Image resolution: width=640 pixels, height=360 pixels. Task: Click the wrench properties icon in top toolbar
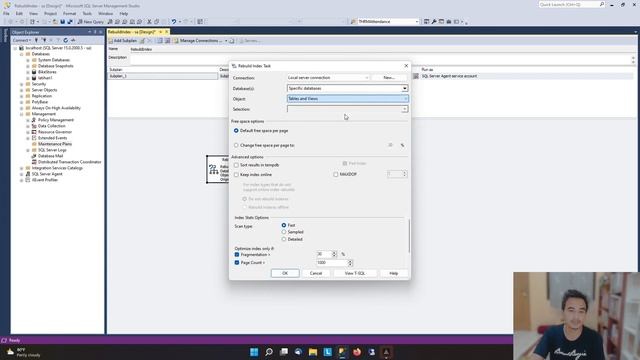click(434, 22)
